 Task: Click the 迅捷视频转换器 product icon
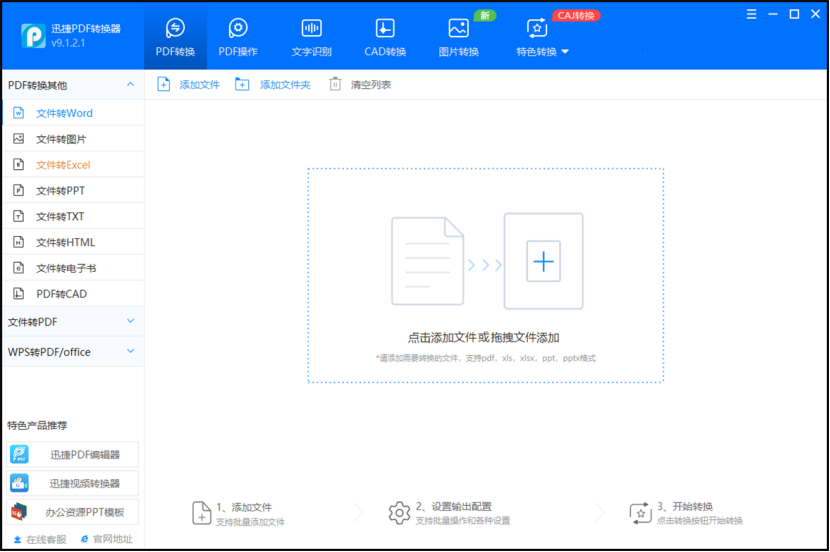(x=20, y=483)
